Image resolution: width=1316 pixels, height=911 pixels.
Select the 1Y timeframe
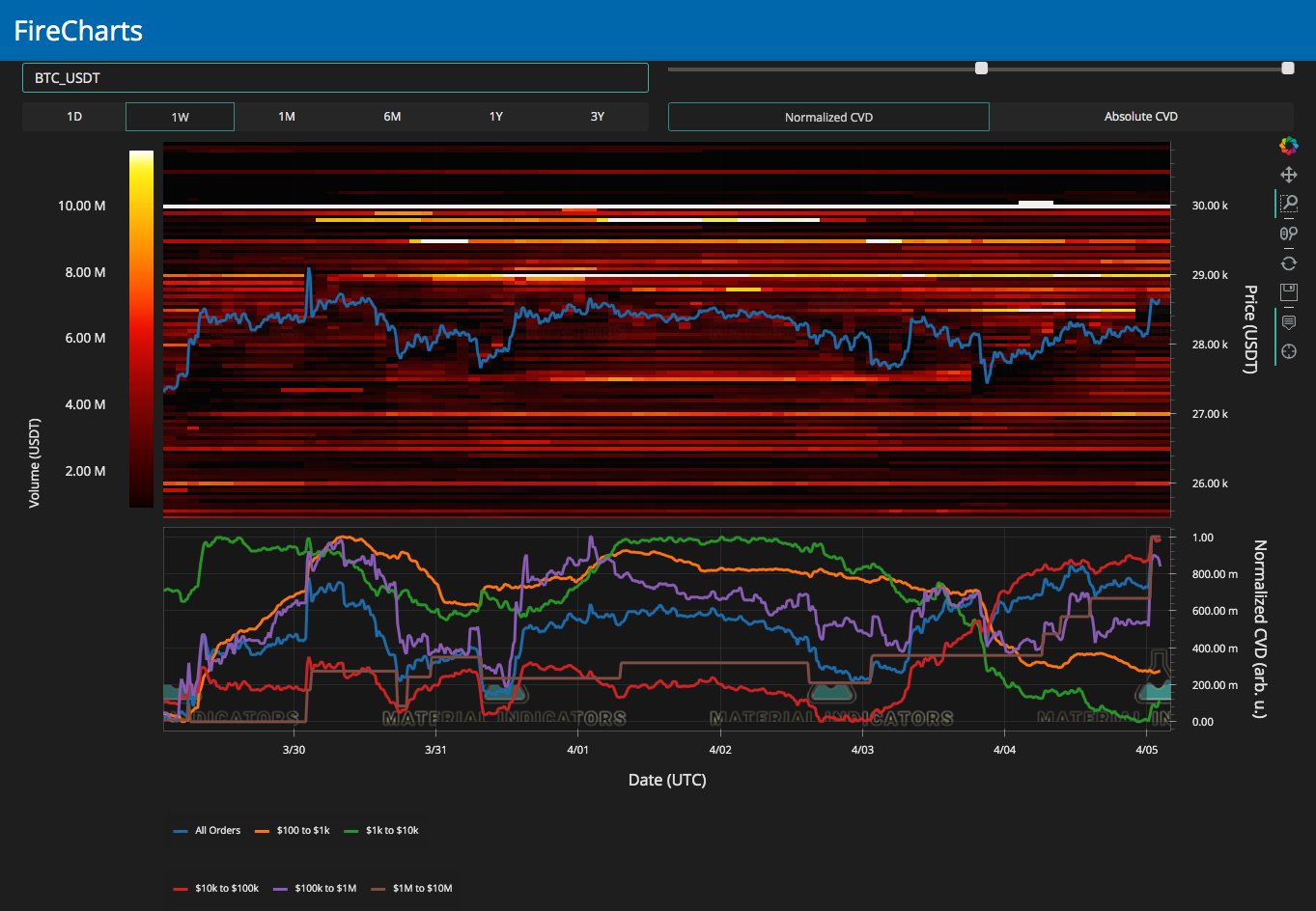(x=496, y=117)
